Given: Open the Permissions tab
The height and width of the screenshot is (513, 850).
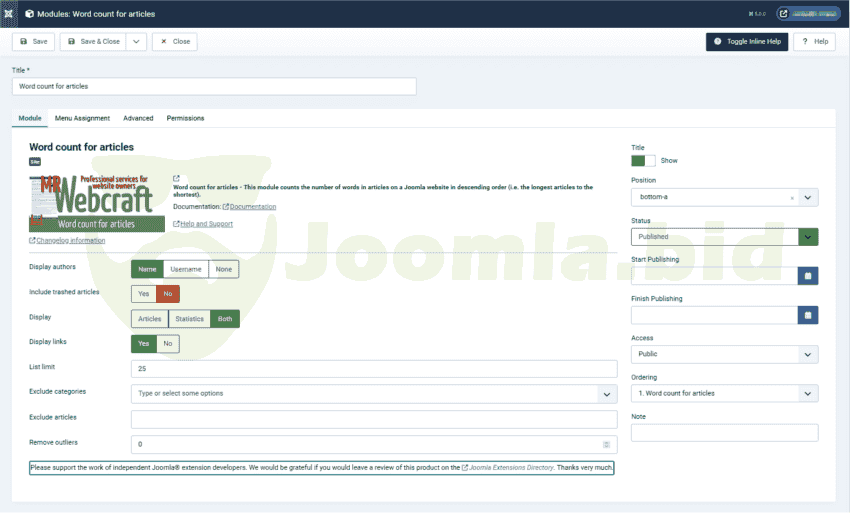Looking at the screenshot, I should [185, 118].
